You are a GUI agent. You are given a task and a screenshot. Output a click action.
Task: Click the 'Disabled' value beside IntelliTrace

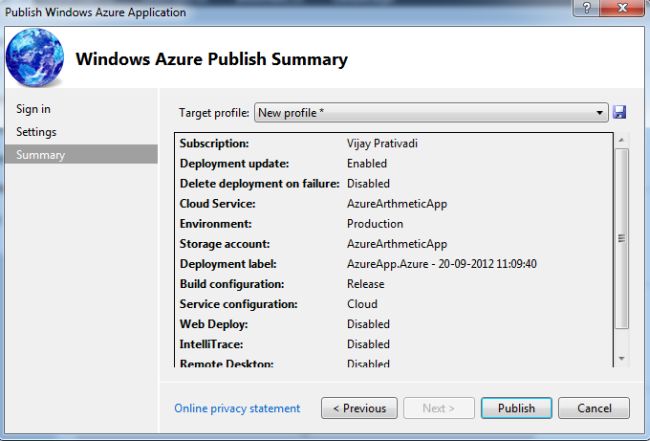pyautogui.click(x=368, y=344)
